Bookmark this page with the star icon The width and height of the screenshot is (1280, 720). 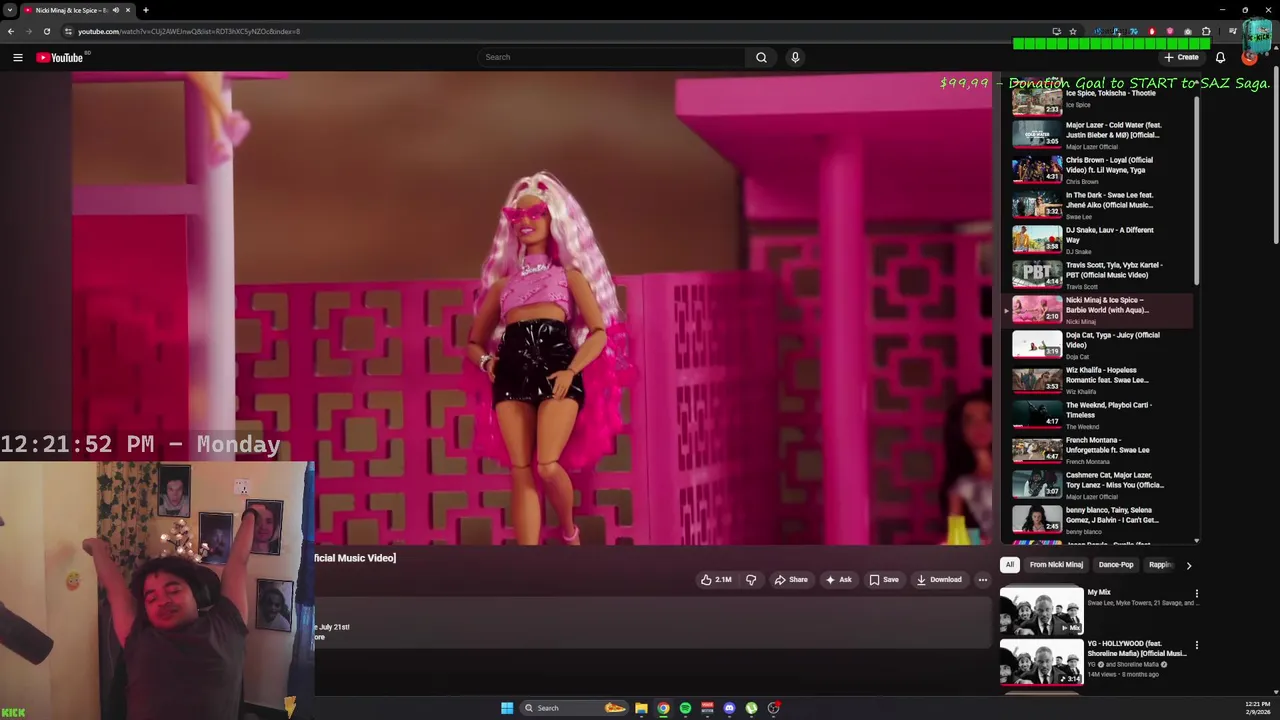[1073, 31]
